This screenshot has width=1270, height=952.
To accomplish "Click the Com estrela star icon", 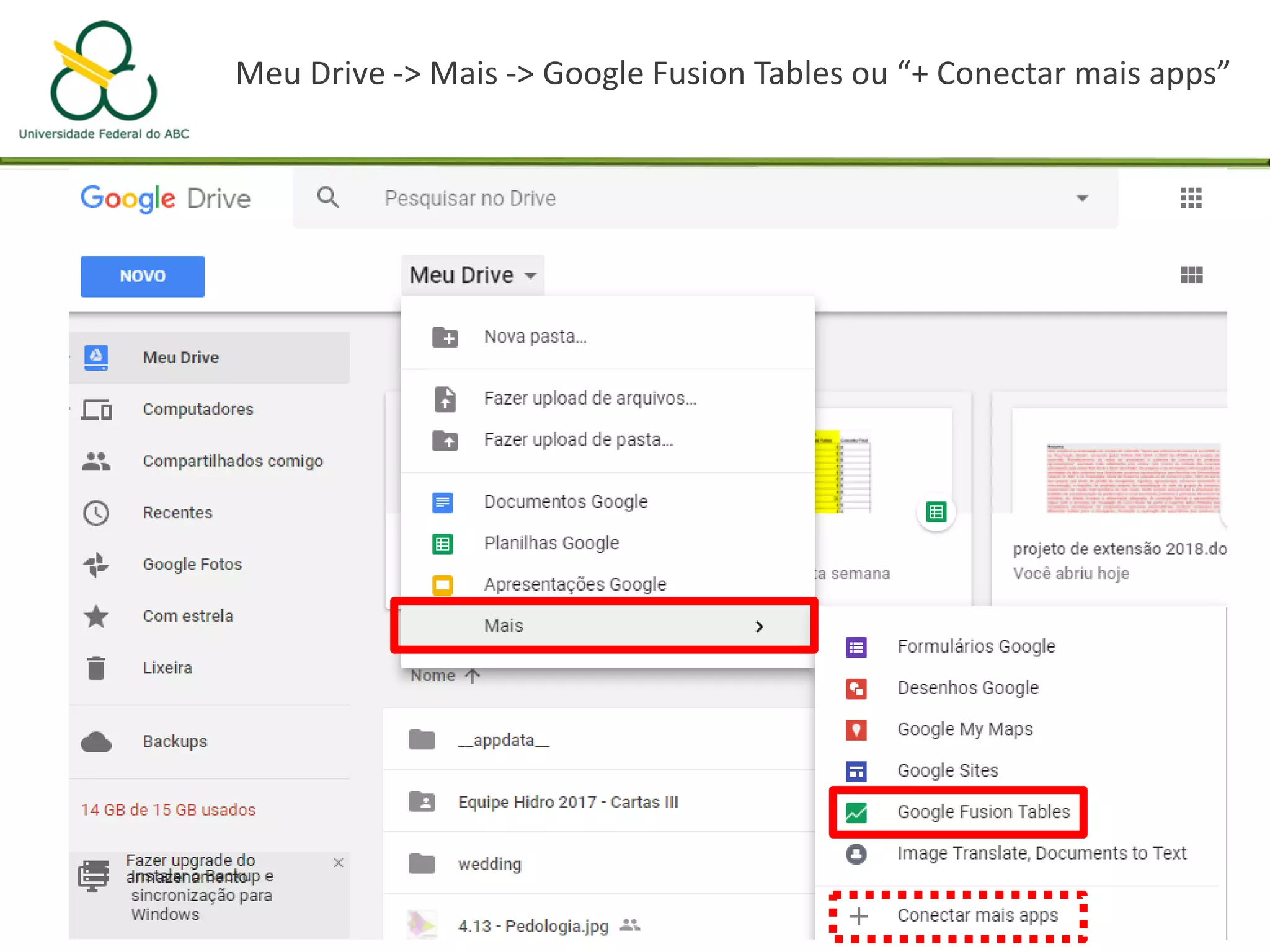I will (96, 616).
